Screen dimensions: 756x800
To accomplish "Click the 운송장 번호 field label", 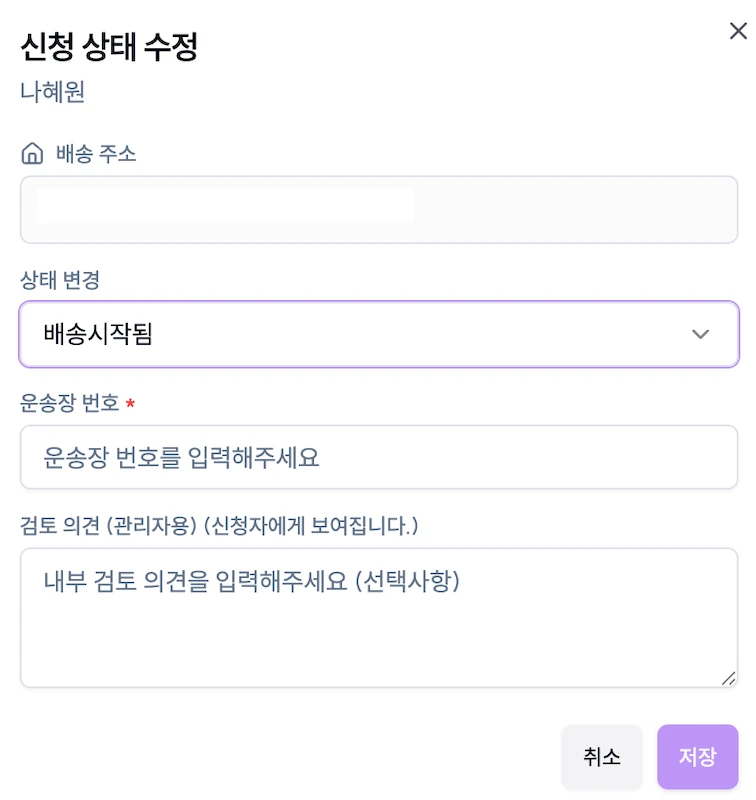I will pos(69,403).
